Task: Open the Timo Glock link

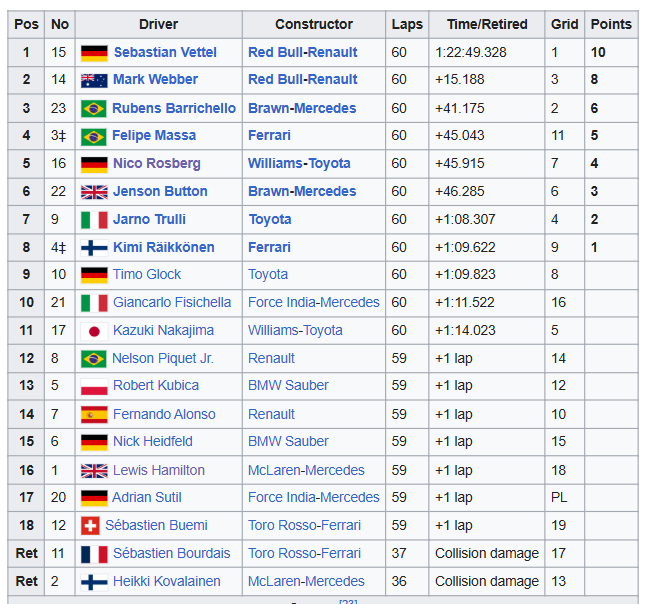Action: coord(147,274)
